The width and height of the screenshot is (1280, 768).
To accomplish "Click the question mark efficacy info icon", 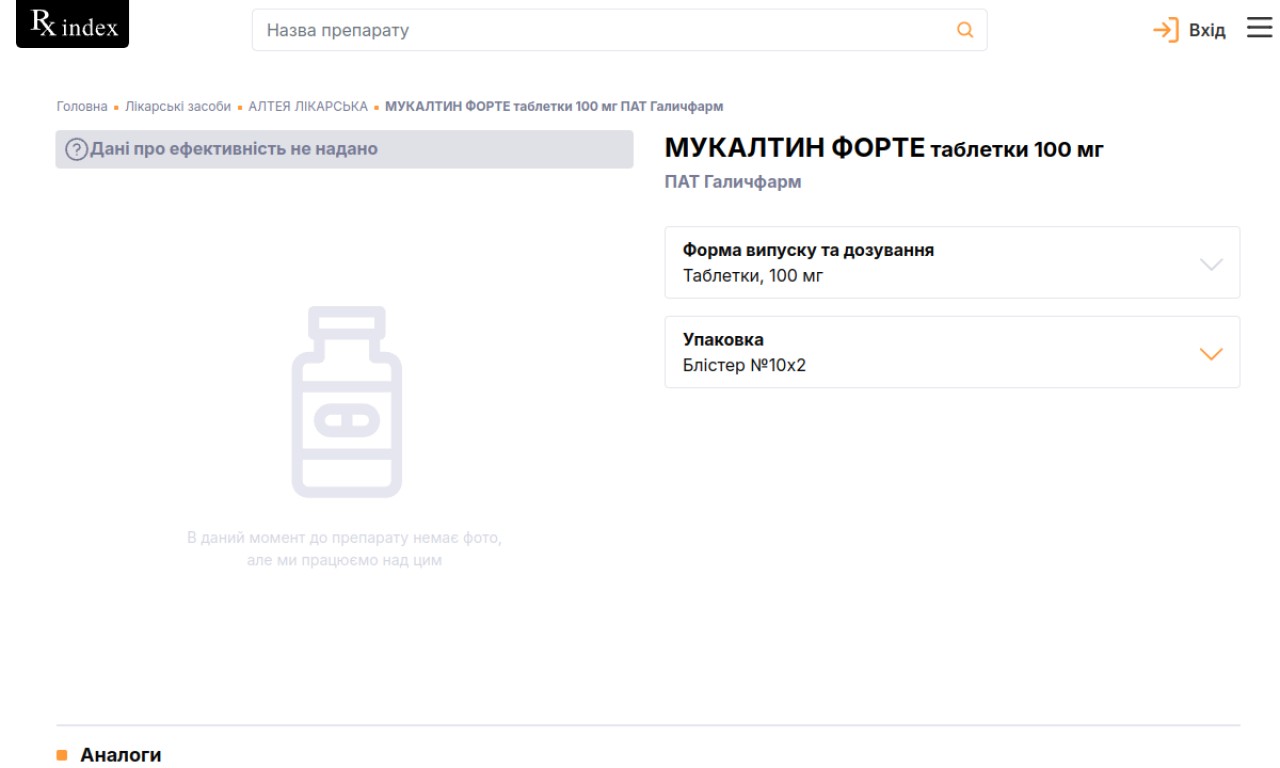I will pyautogui.click(x=76, y=150).
